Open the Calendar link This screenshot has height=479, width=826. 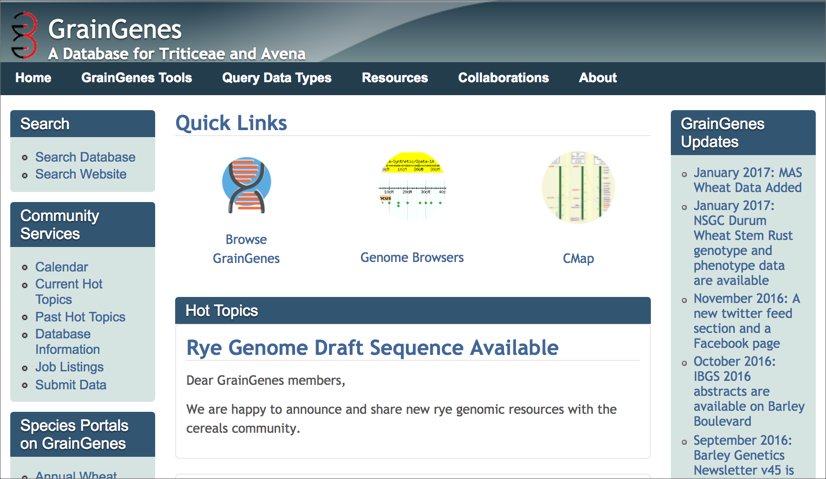pyautogui.click(x=62, y=267)
